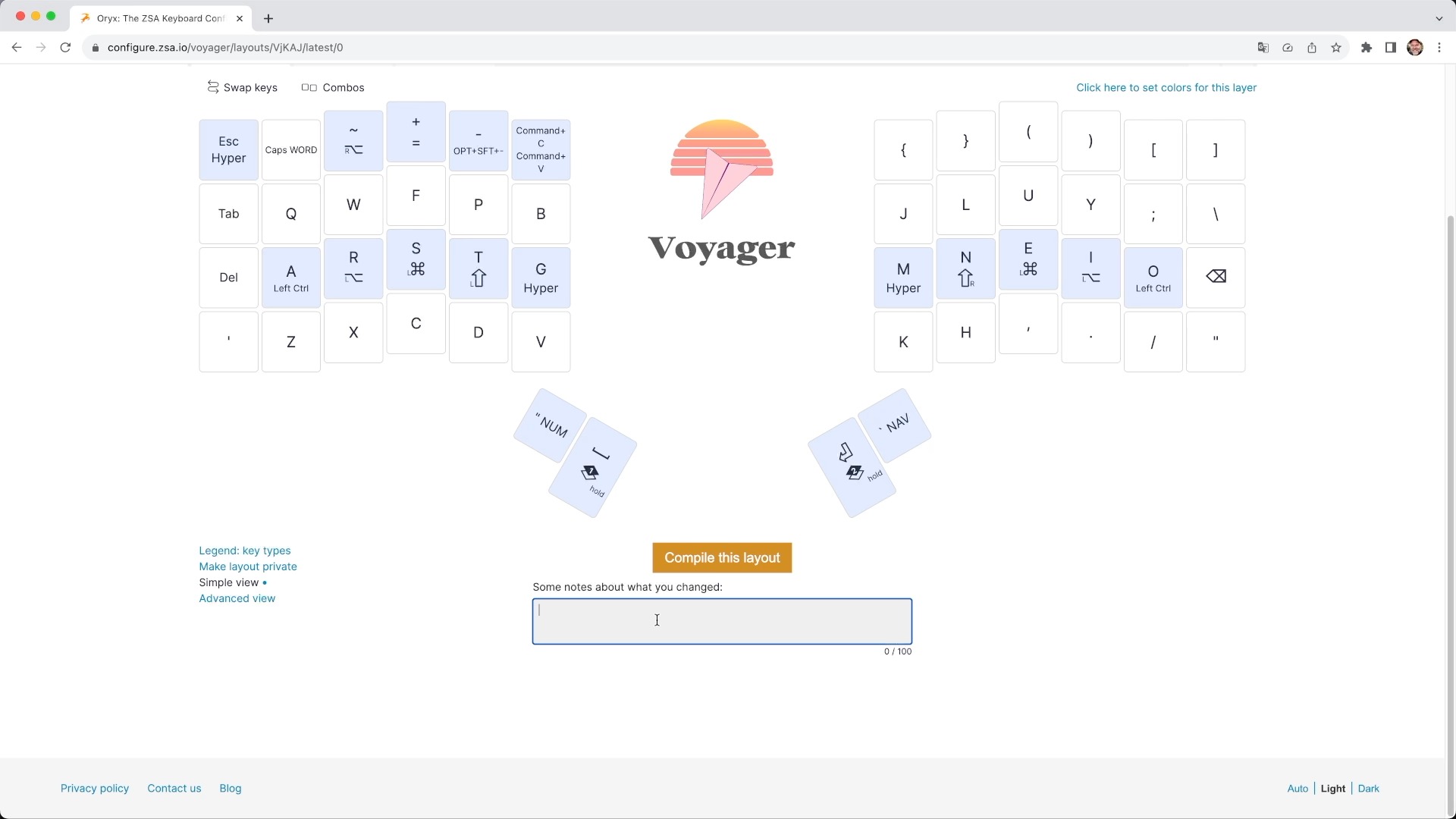Click Compile this layout button
The image size is (1456, 819).
coord(722,557)
